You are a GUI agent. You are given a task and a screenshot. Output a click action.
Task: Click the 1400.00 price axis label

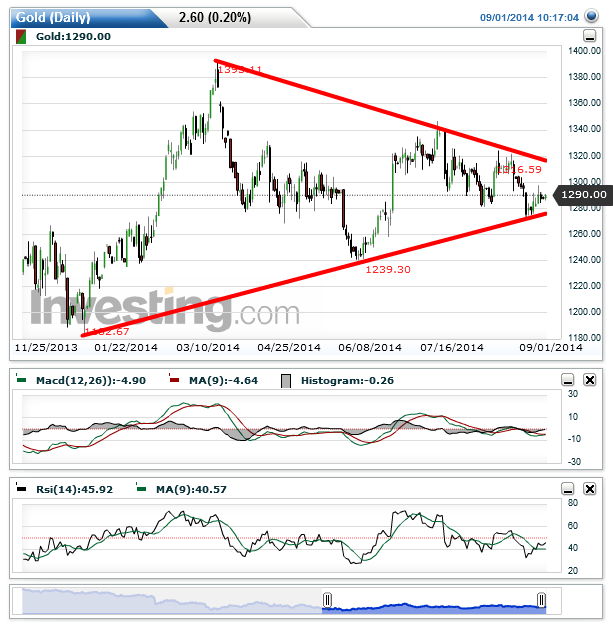[x=584, y=51]
